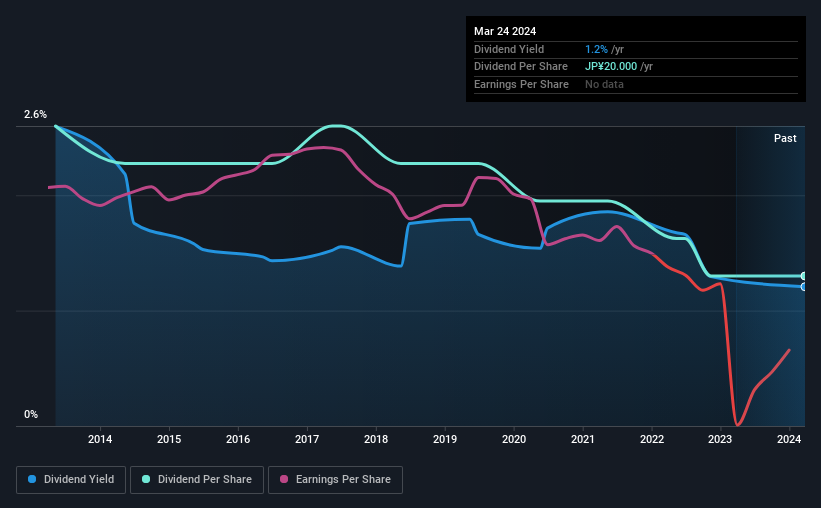Select the 2024 x-axis label

pos(789,439)
